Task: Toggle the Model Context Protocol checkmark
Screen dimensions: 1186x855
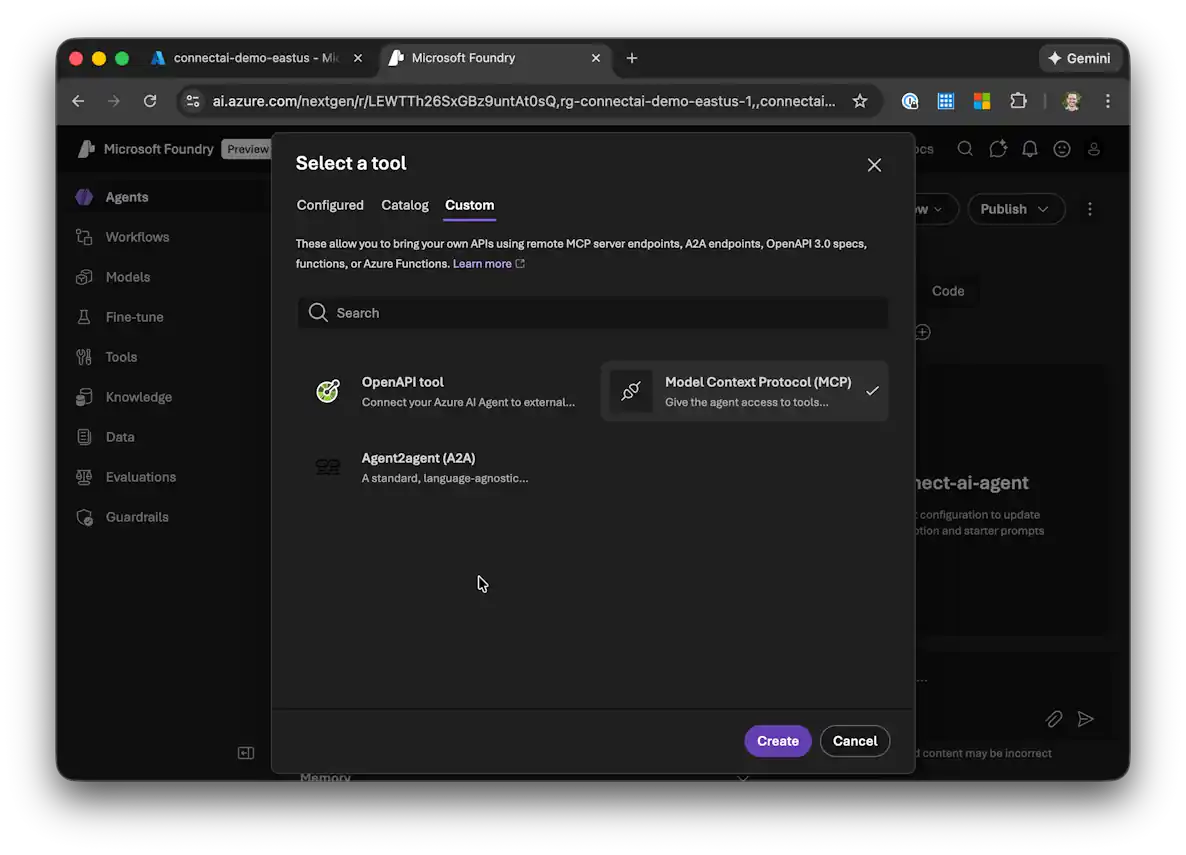Action: [872, 391]
